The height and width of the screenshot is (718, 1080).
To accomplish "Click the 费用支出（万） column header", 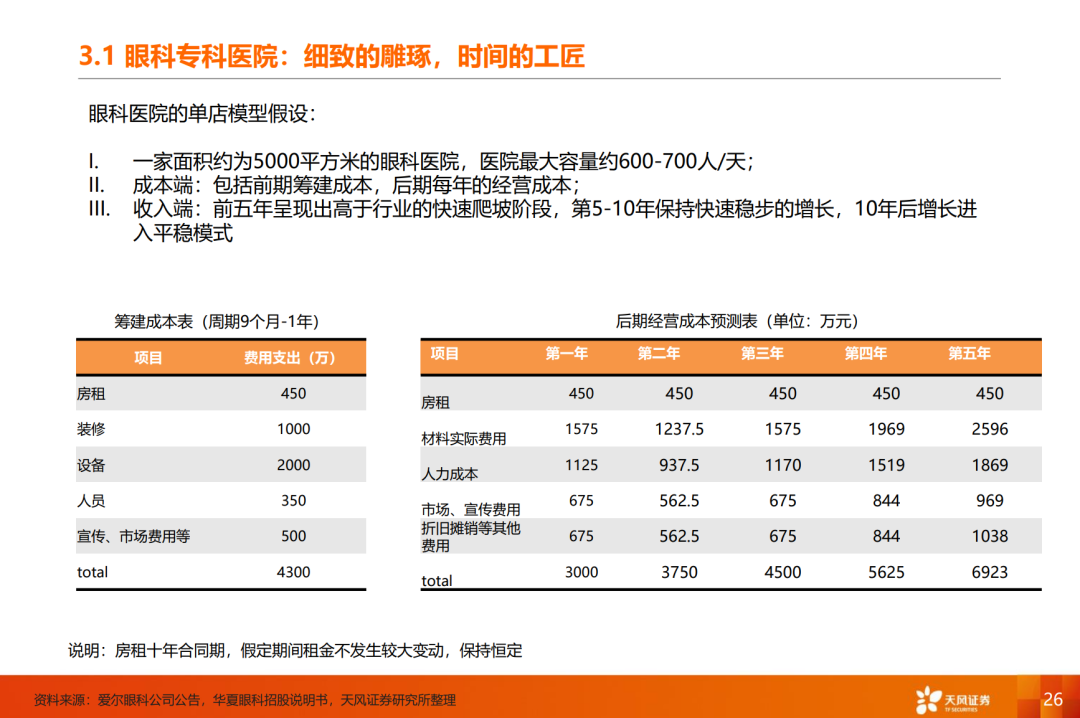I will click(289, 358).
